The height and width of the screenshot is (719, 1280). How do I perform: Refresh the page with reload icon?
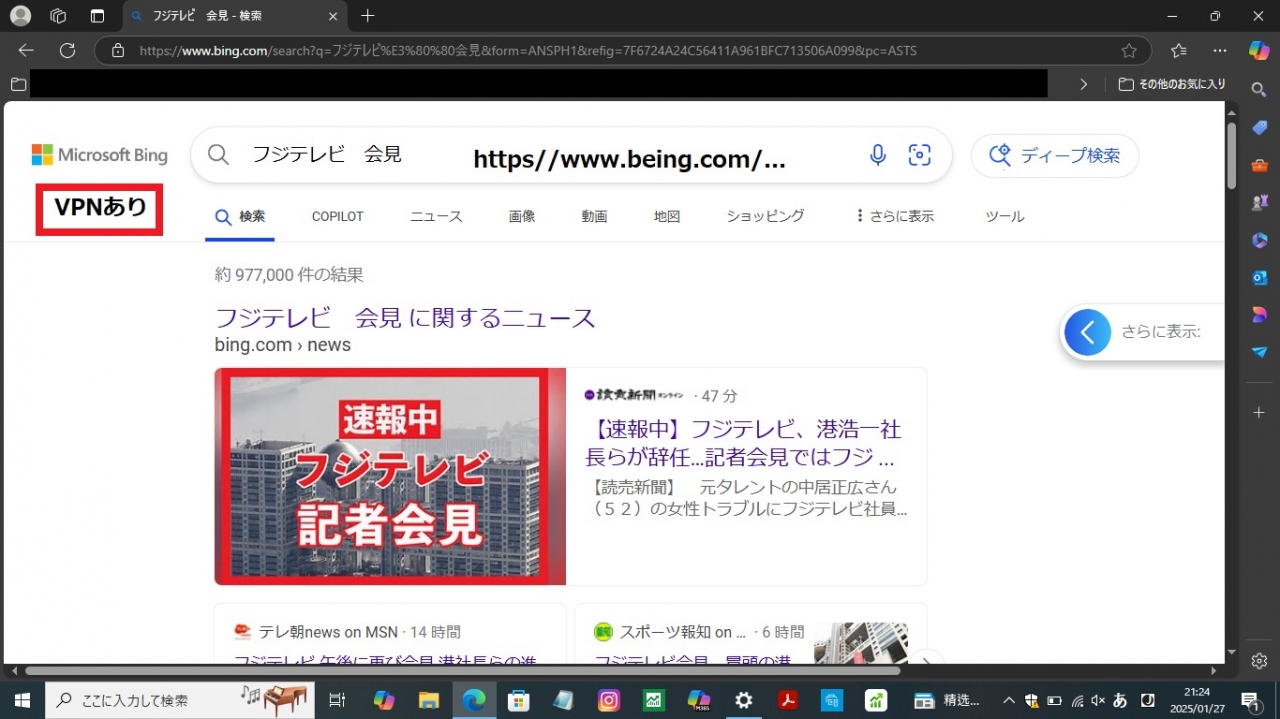click(x=67, y=50)
